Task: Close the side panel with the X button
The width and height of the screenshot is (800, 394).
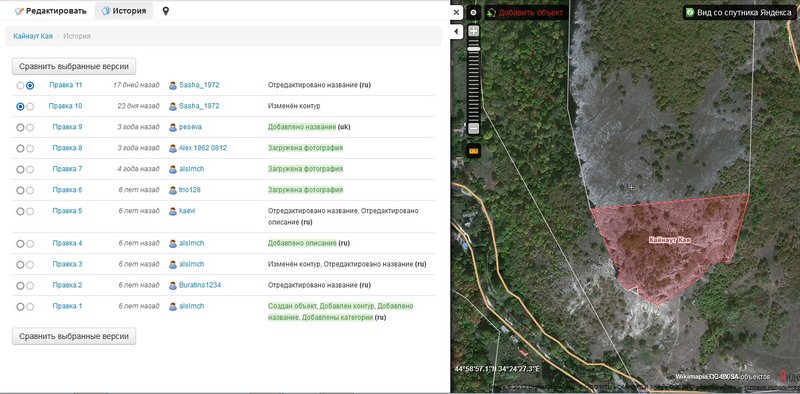Action: 457,12
